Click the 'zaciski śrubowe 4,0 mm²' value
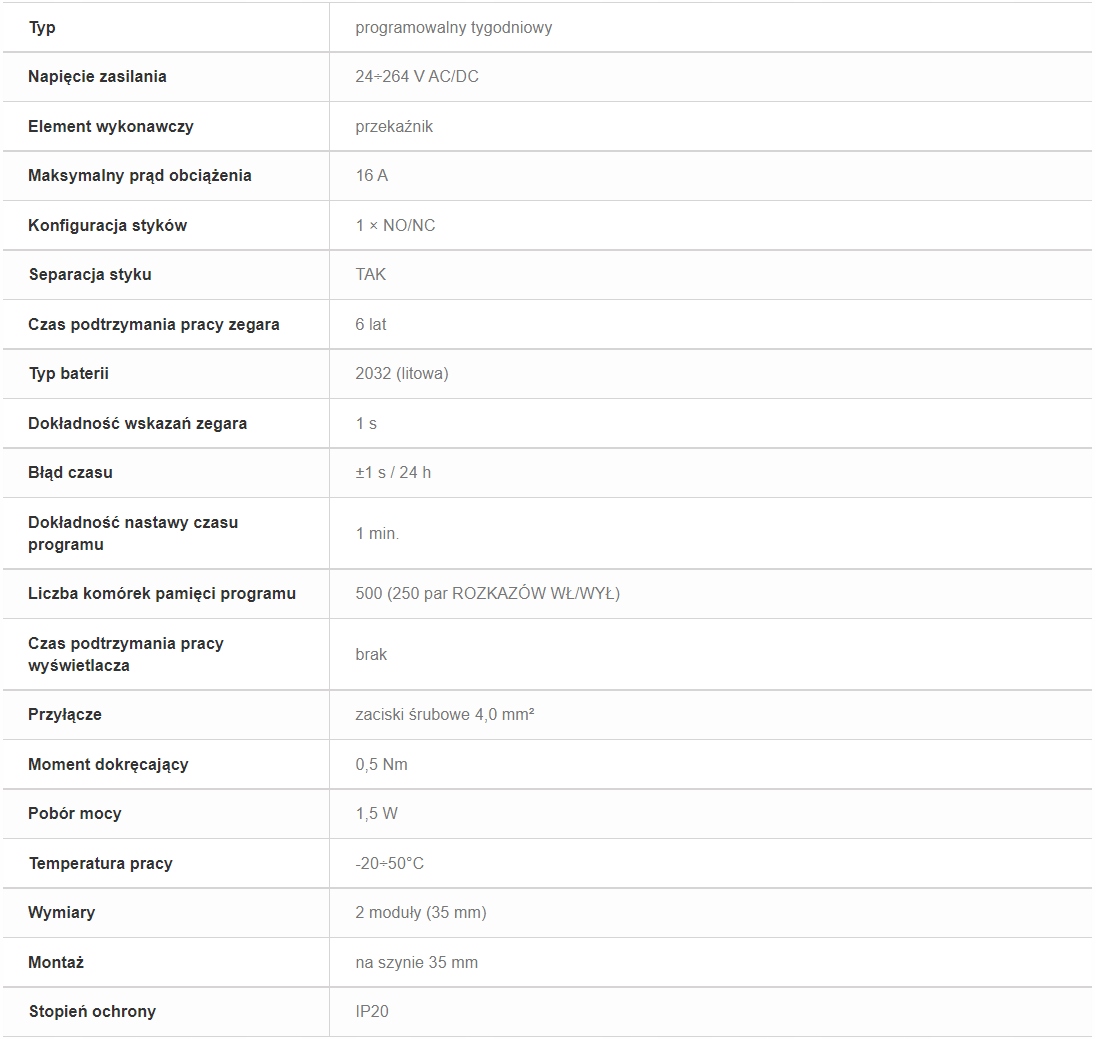The image size is (1096, 1039). (445, 715)
